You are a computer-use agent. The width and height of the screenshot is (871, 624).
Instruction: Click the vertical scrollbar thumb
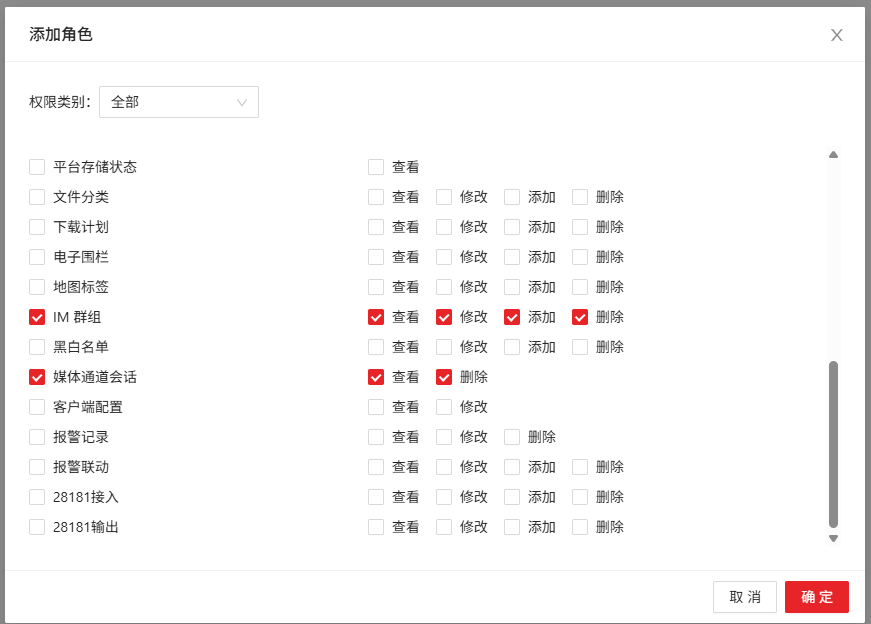(833, 444)
